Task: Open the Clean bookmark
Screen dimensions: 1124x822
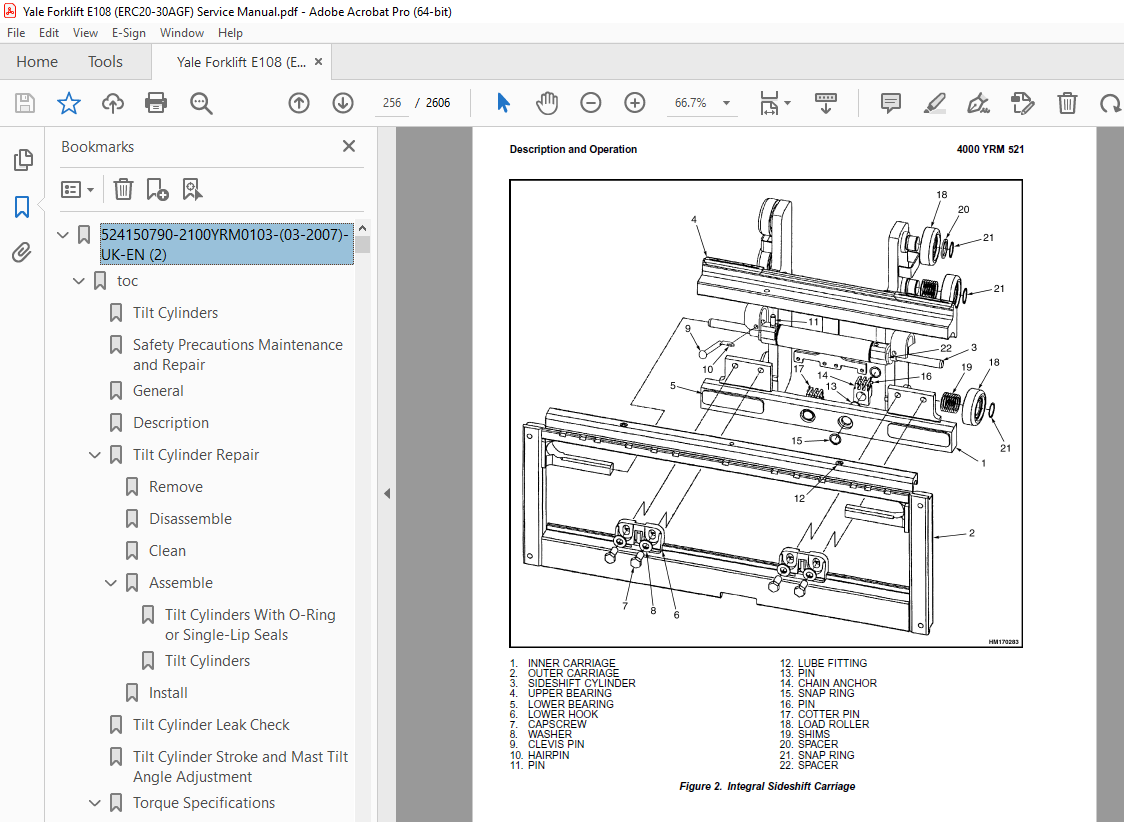Action: click(167, 551)
